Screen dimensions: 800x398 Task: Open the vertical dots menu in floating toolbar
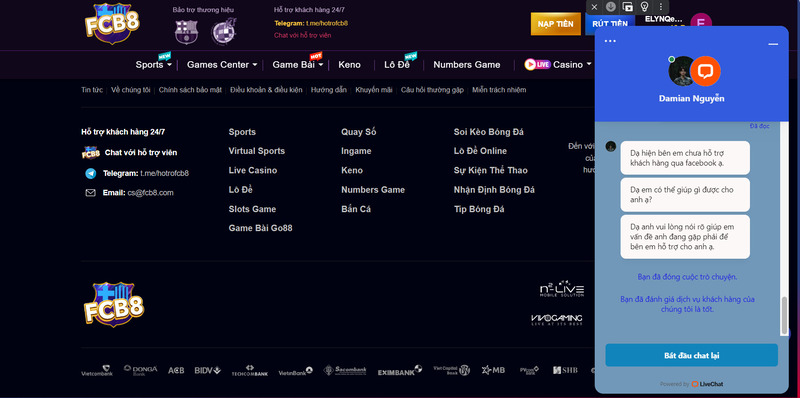[661, 7]
